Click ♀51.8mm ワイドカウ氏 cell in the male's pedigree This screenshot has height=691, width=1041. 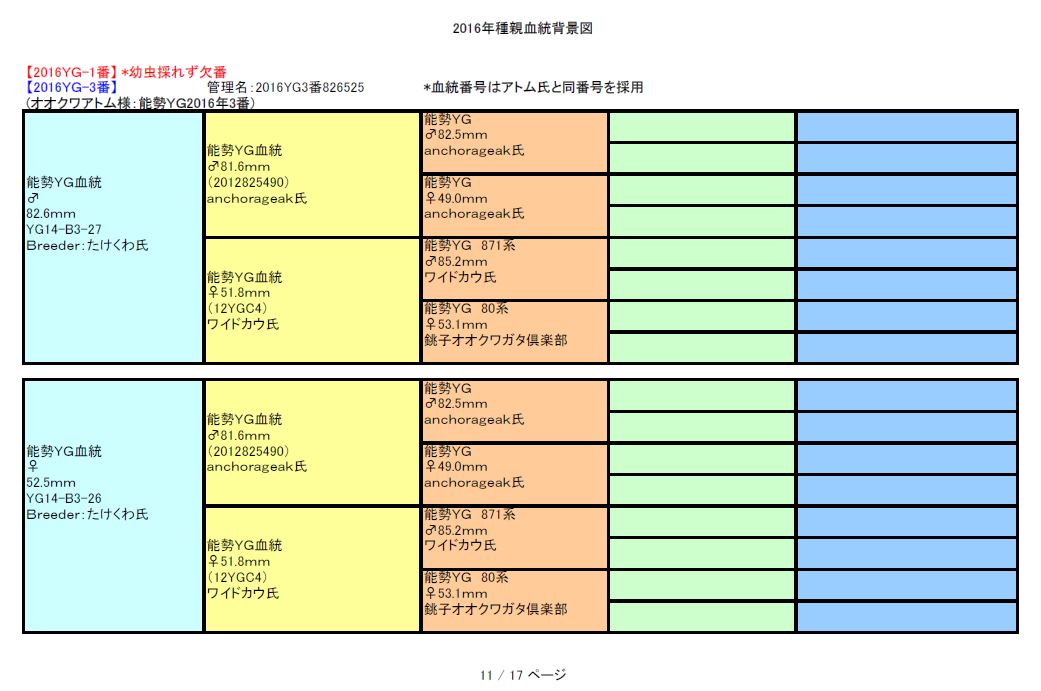(x=311, y=300)
